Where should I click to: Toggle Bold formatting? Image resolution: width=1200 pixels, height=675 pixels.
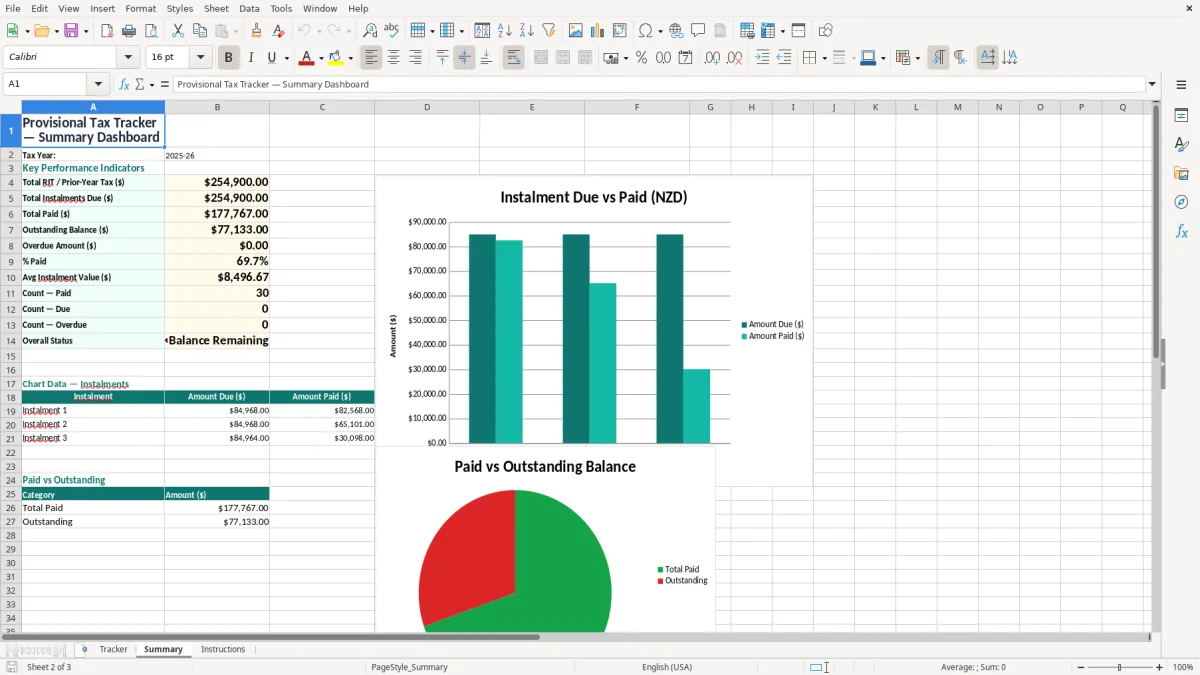[228, 58]
